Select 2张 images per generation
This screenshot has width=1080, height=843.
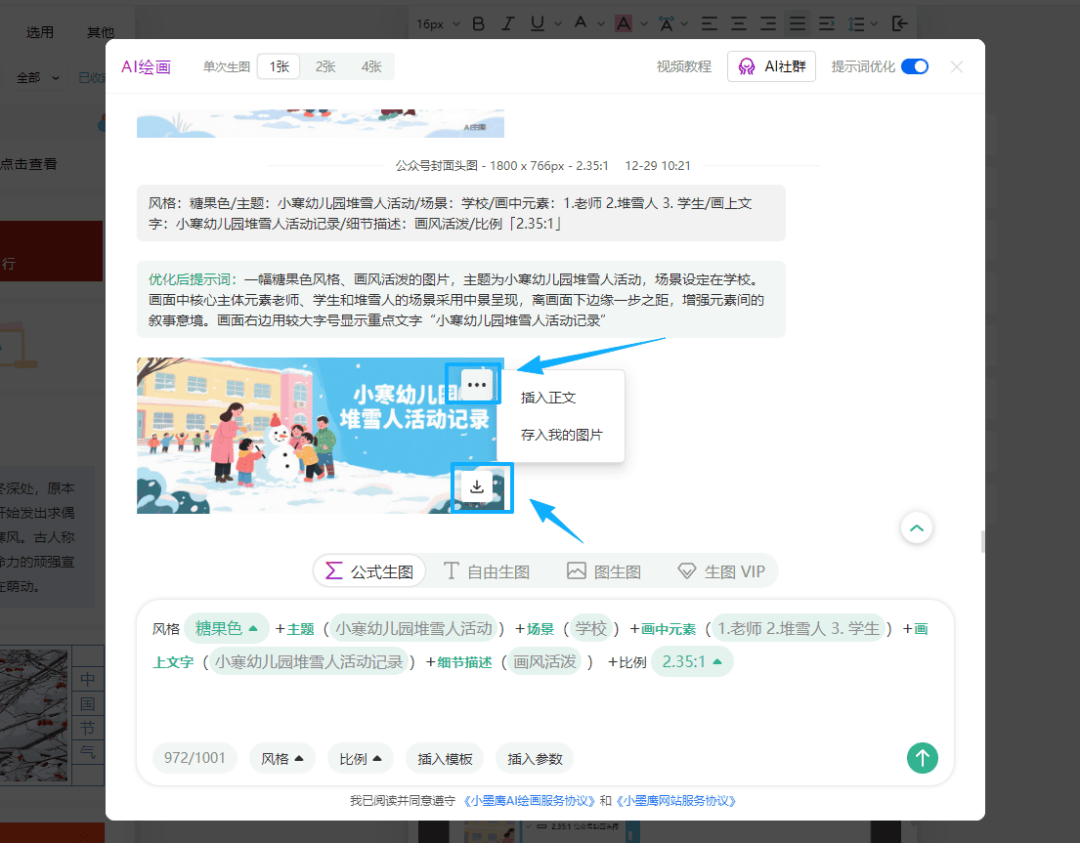tap(325, 67)
